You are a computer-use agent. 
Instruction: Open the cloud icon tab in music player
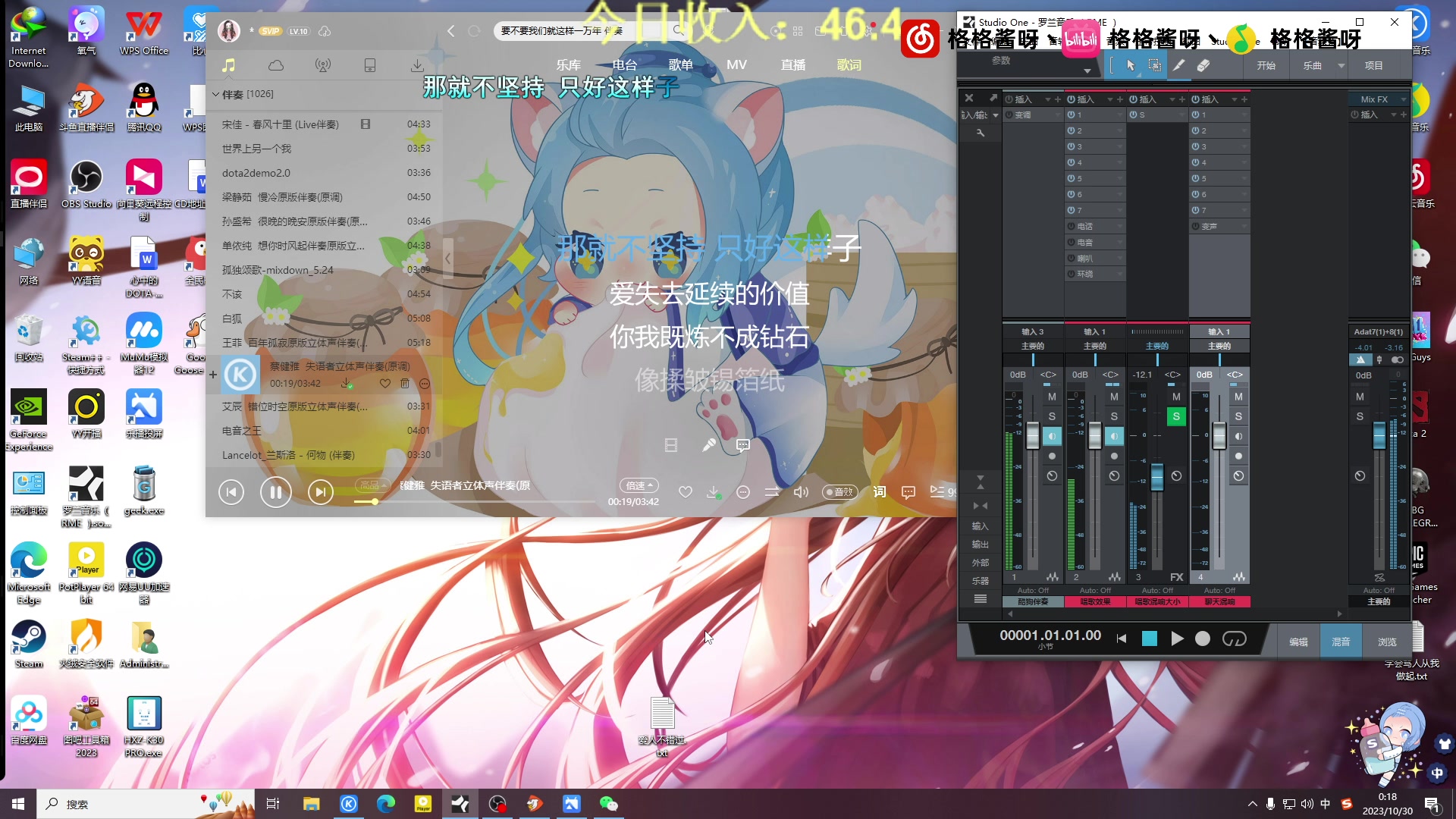[x=276, y=65]
